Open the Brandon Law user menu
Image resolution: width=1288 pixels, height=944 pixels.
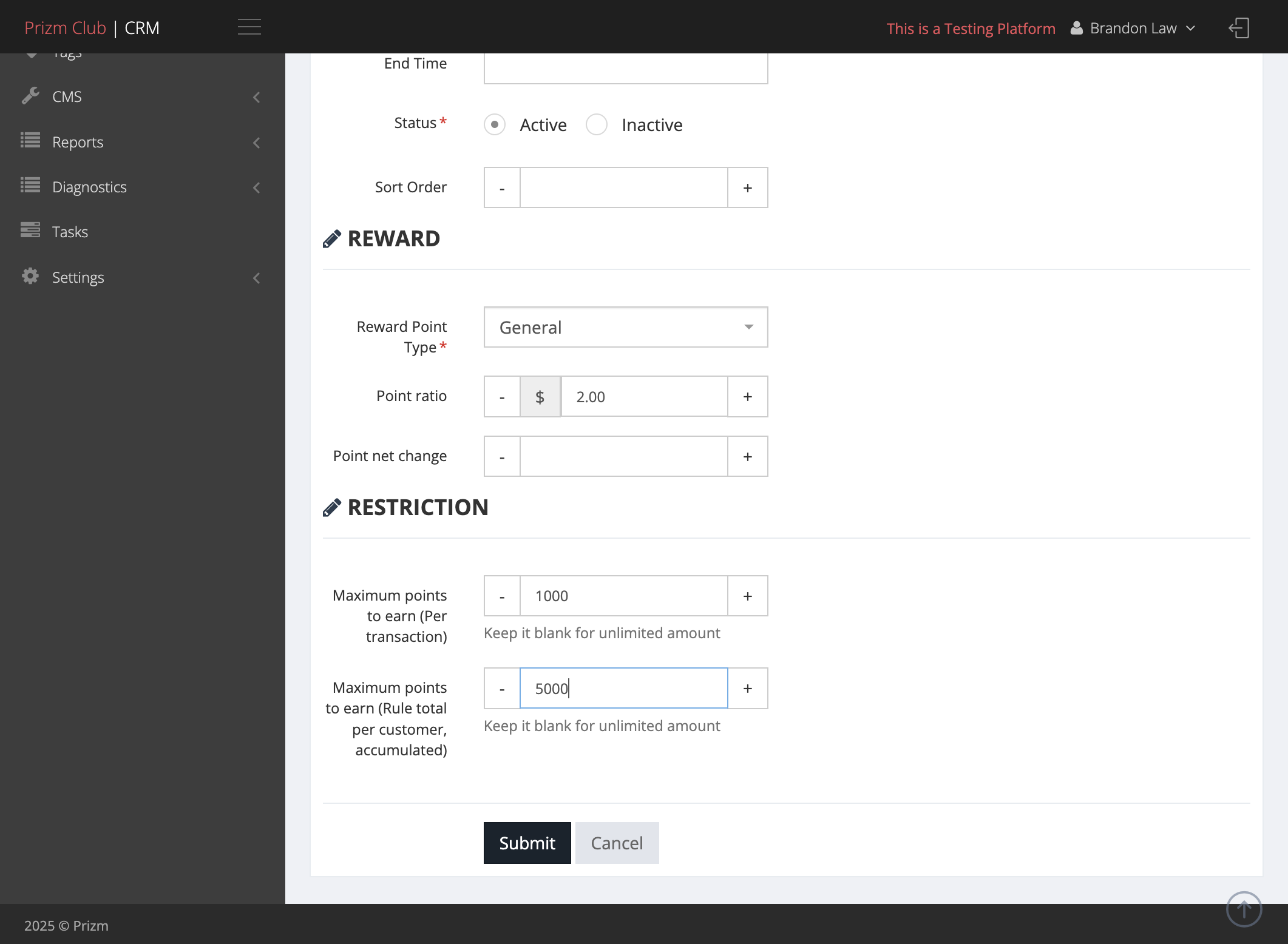tap(1133, 28)
